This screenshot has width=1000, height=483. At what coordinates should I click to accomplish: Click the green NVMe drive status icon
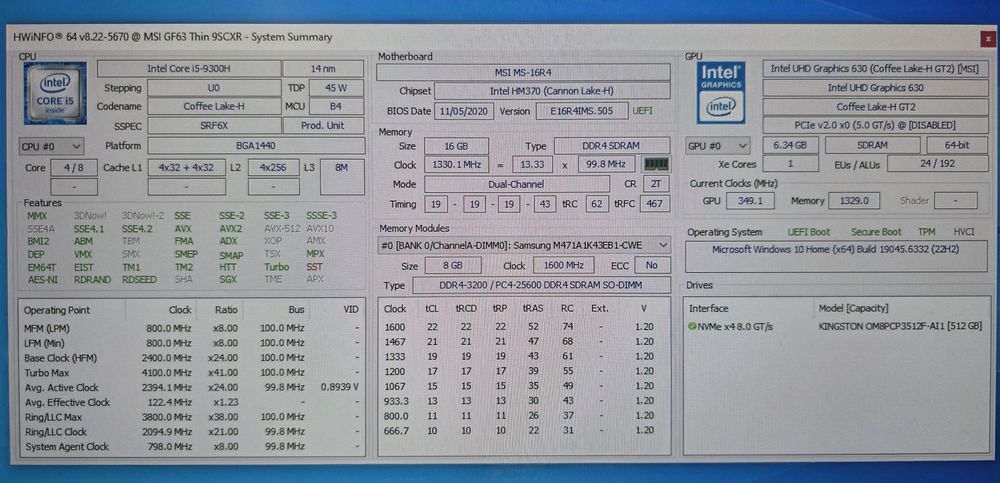pos(693,327)
